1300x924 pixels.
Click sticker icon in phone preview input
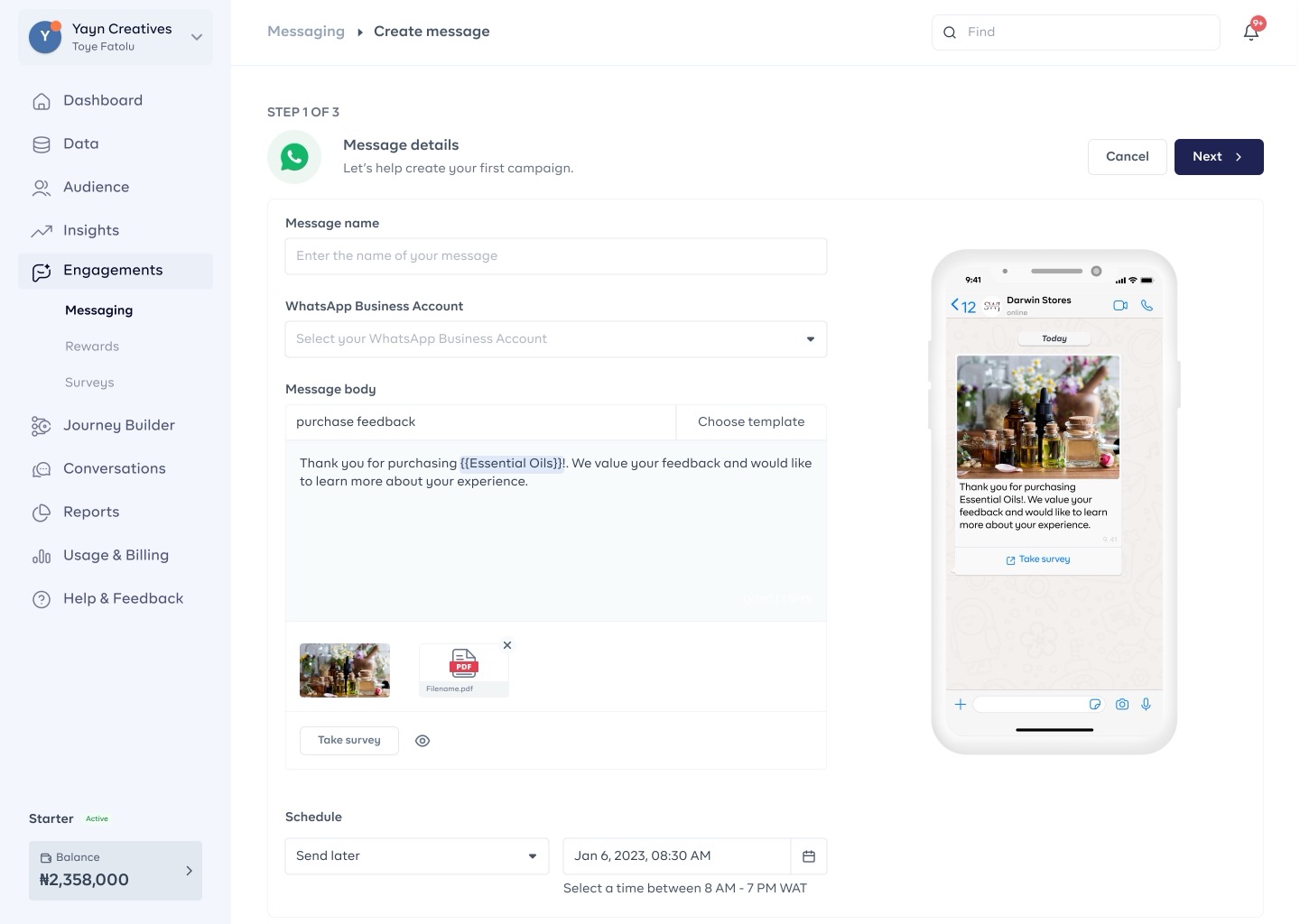(x=1095, y=705)
